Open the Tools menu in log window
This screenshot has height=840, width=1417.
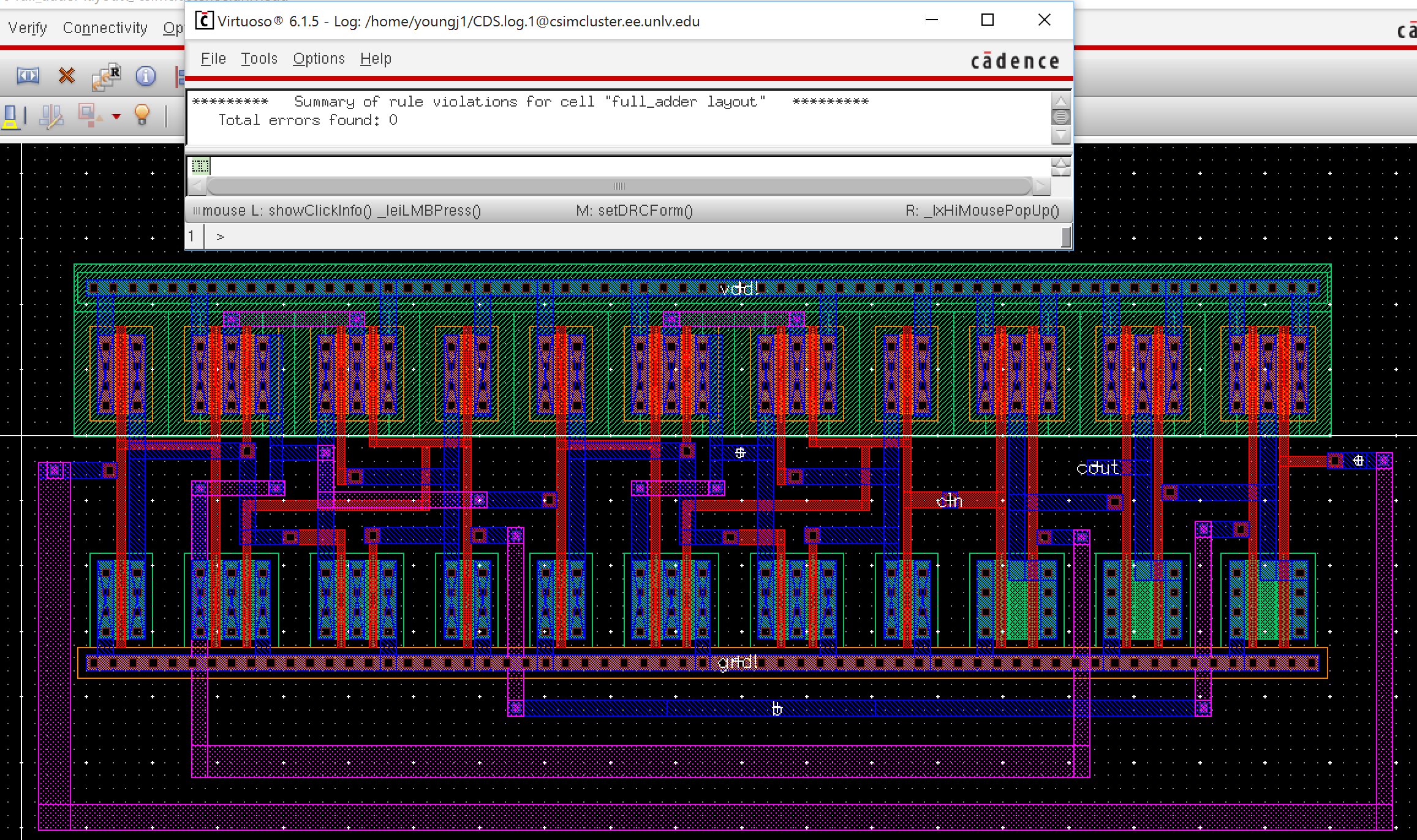259,59
